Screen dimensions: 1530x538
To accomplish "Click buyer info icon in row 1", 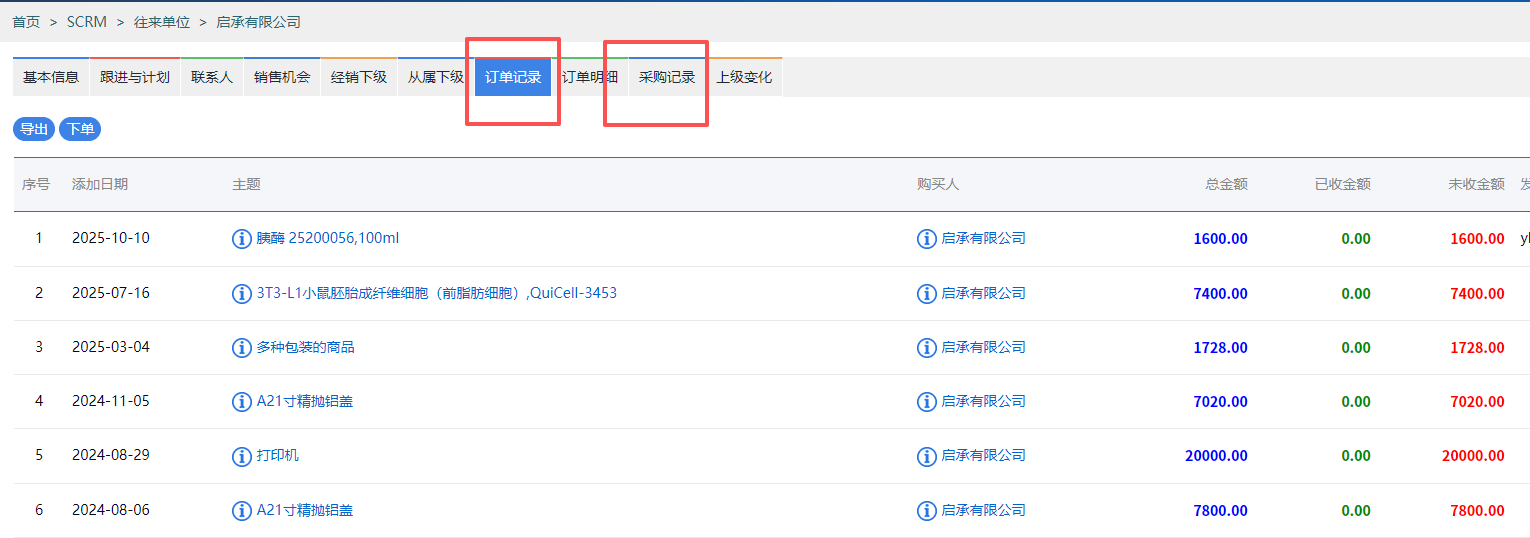I will pyautogui.click(x=926, y=239).
